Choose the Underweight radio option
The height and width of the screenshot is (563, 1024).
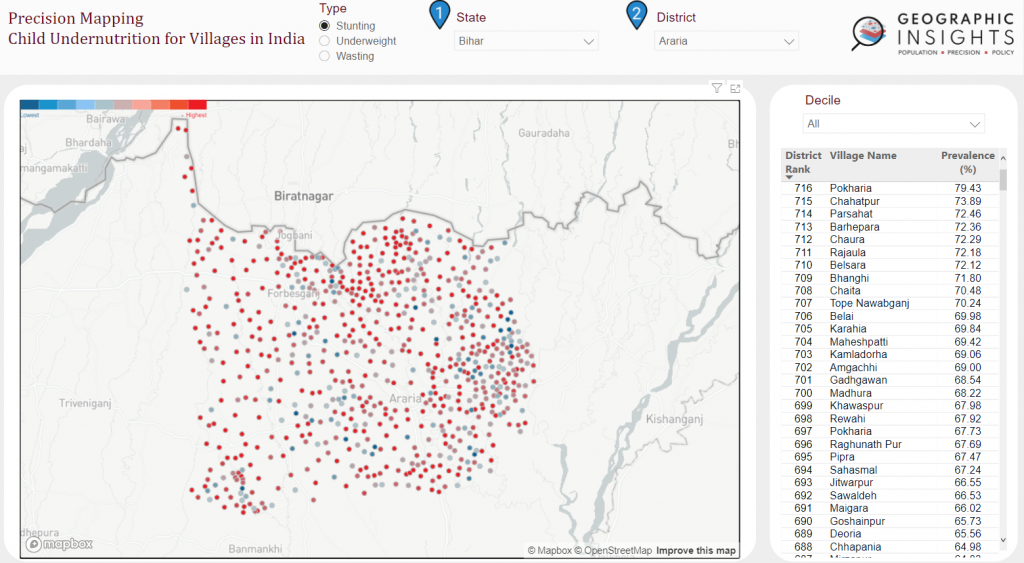click(x=325, y=41)
